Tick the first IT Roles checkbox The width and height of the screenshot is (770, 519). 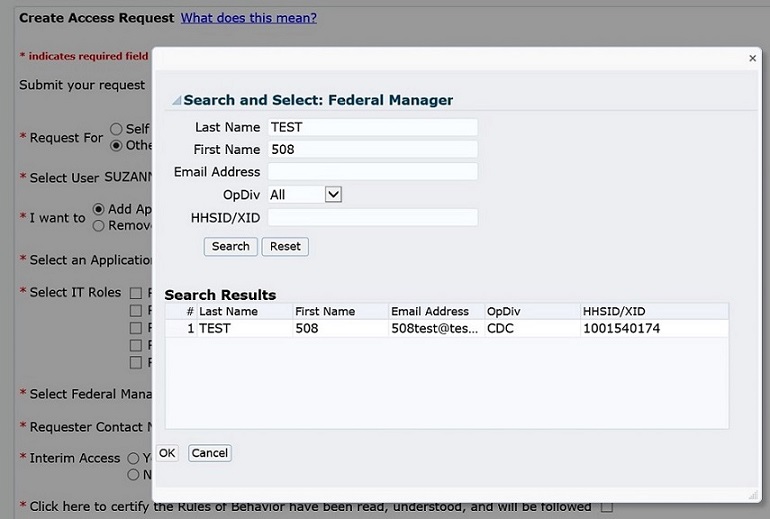tap(136, 293)
